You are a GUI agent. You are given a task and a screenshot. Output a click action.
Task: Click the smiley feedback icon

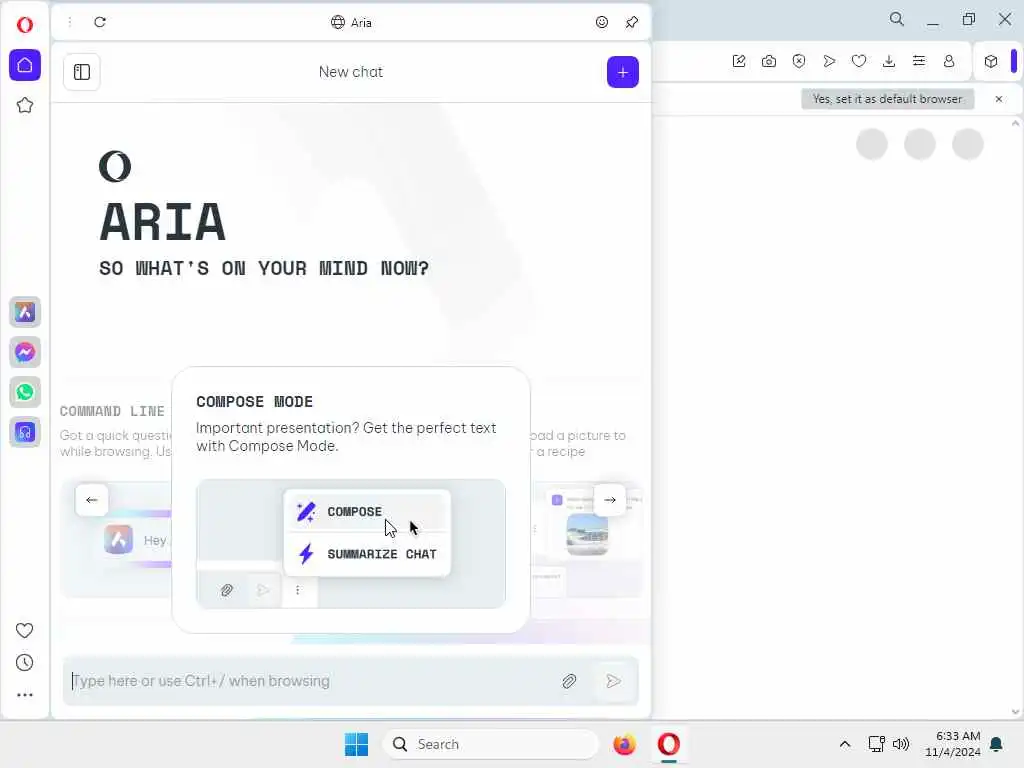pyautogui.click(x=601, y=22)
